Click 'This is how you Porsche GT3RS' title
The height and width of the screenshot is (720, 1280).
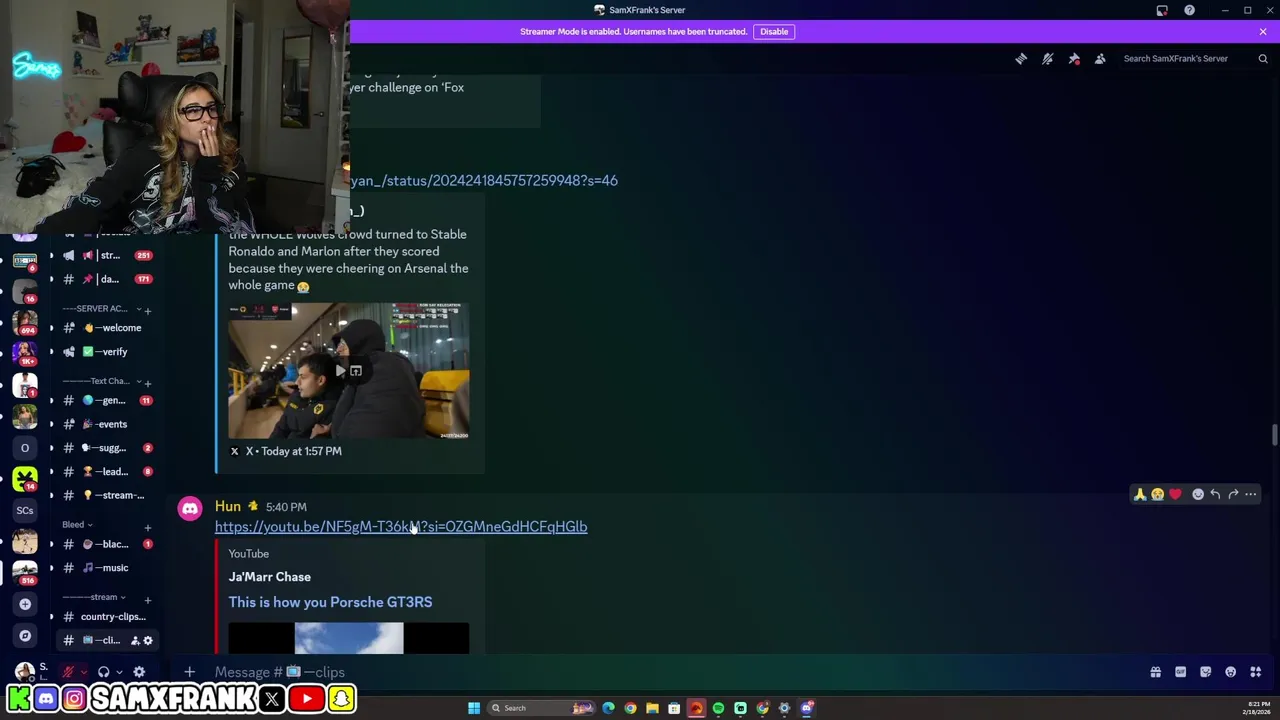pos(330,602)
